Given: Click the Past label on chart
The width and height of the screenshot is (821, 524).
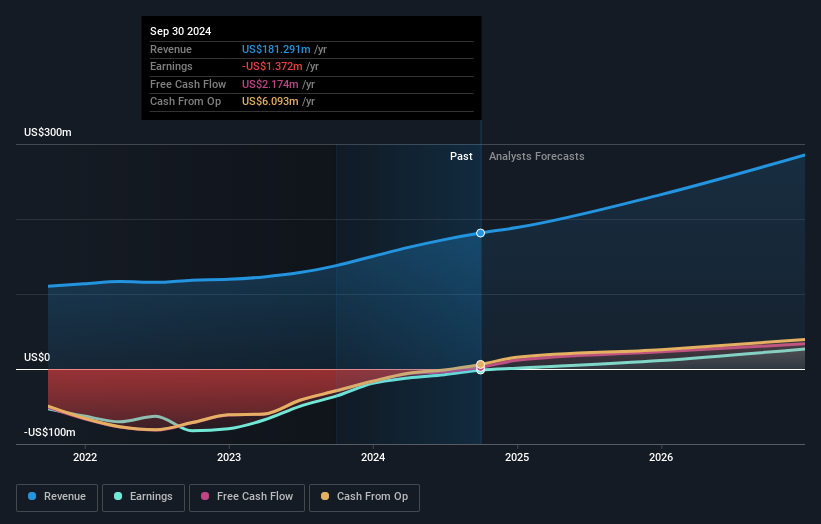Looking at the screenshot, I should [461, 156].
